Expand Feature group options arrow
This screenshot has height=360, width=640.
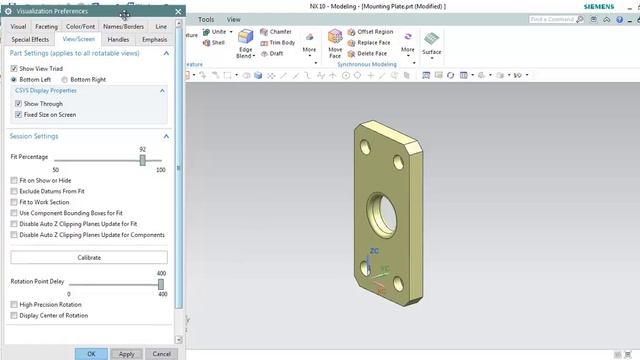316,63
